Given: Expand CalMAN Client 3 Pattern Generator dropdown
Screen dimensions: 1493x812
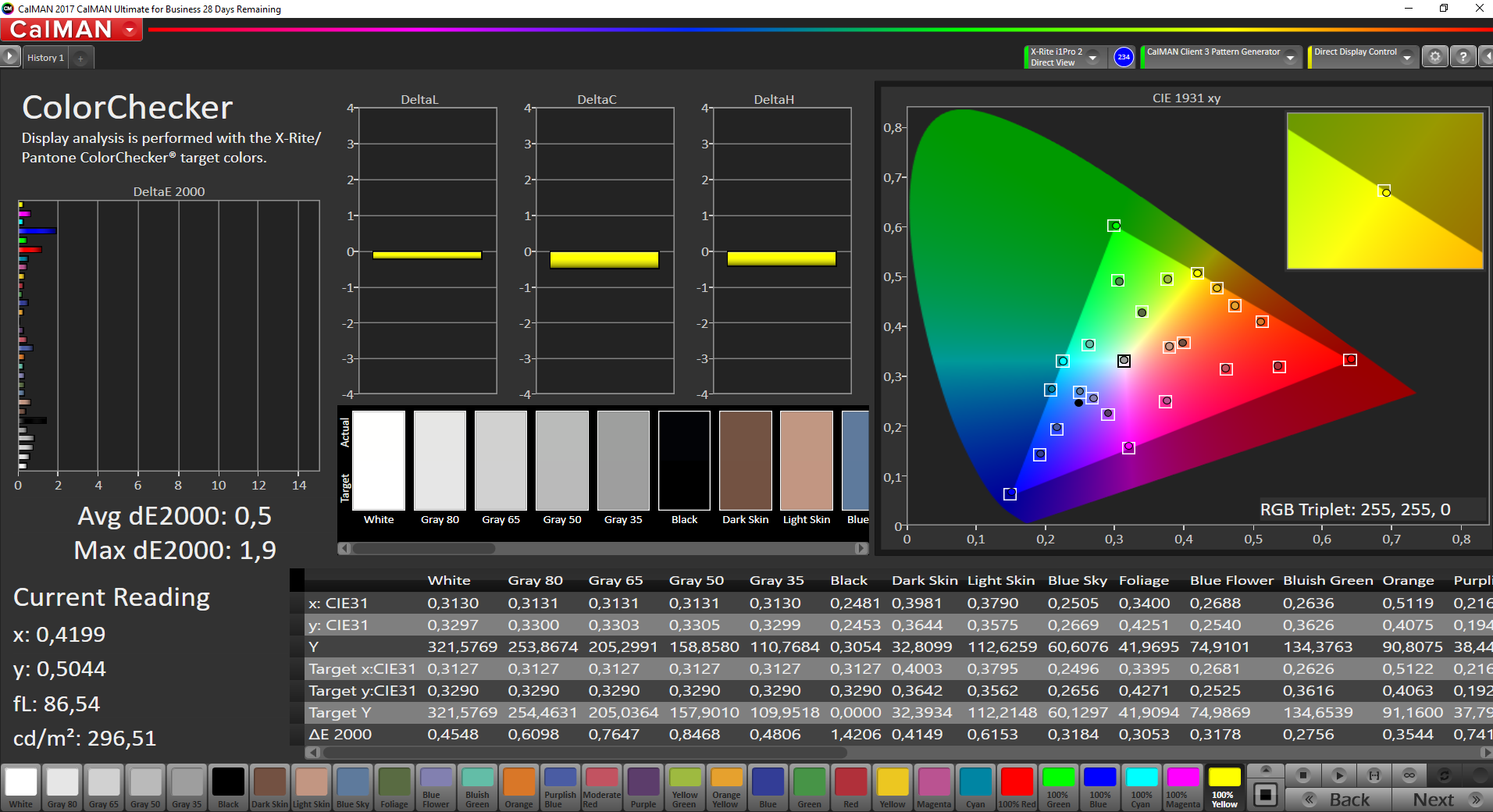Looking at the screenshot, I should [x=1290, y=58].
